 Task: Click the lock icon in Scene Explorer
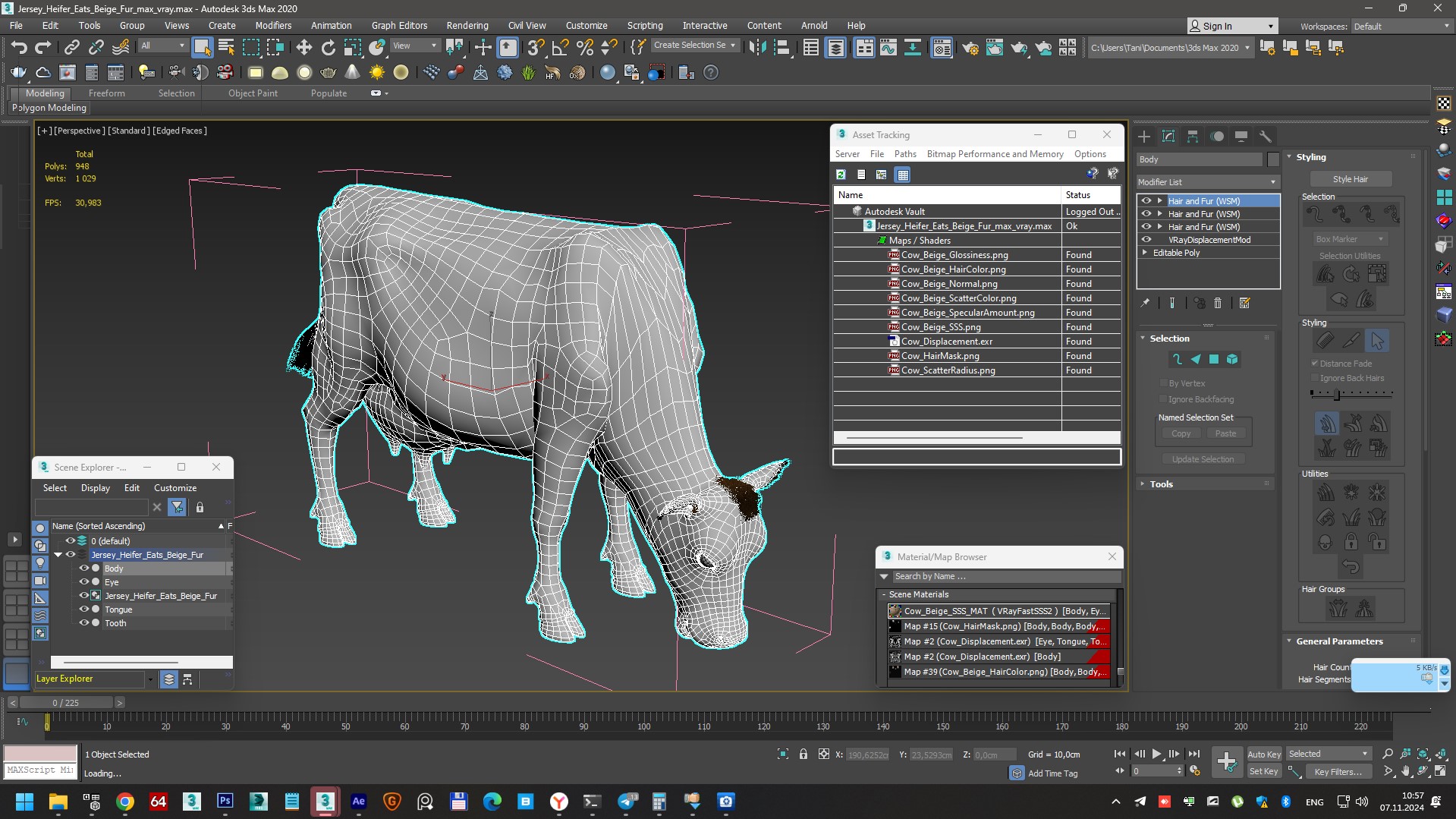pyautogui.click(x=200, y=507)
